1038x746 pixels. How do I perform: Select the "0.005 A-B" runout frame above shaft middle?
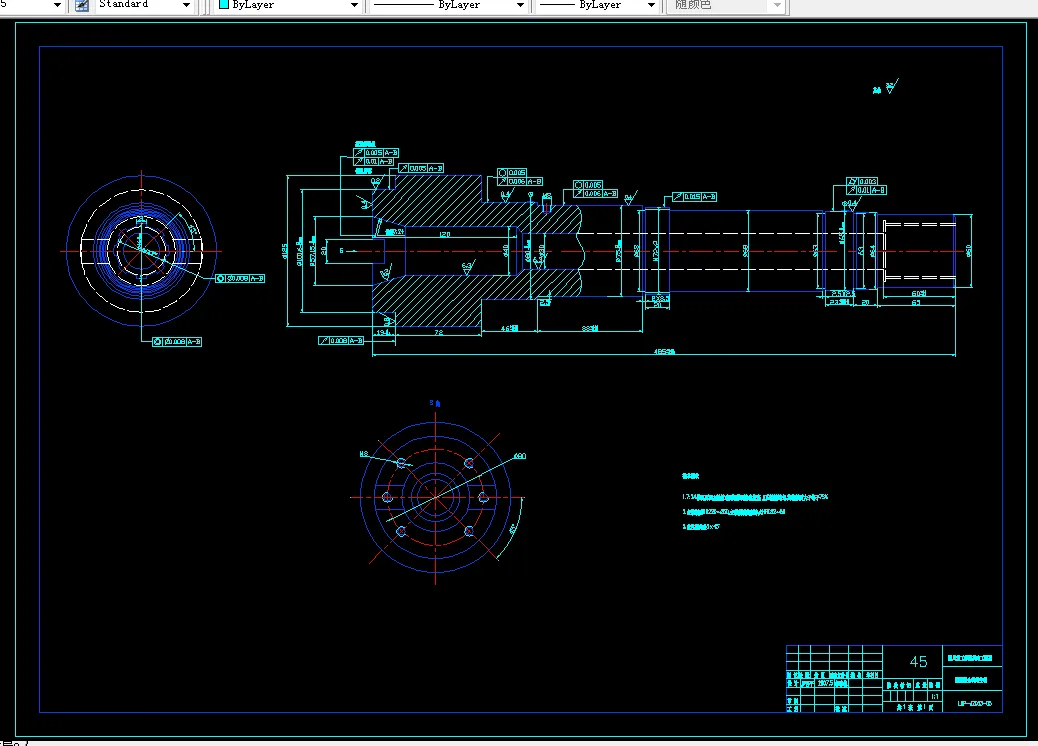pyautogui.click(x=694, y=197)
